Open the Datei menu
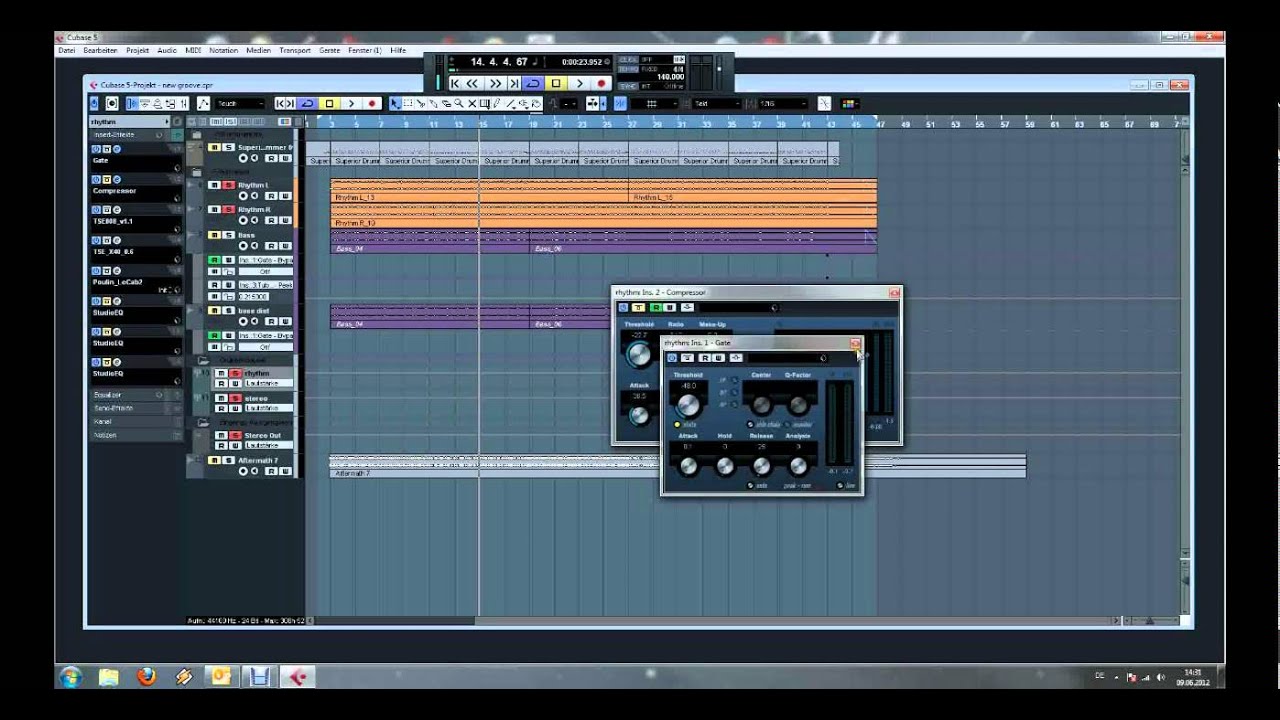Screen dimensions: 1280x720 click(x=66, y=50)
